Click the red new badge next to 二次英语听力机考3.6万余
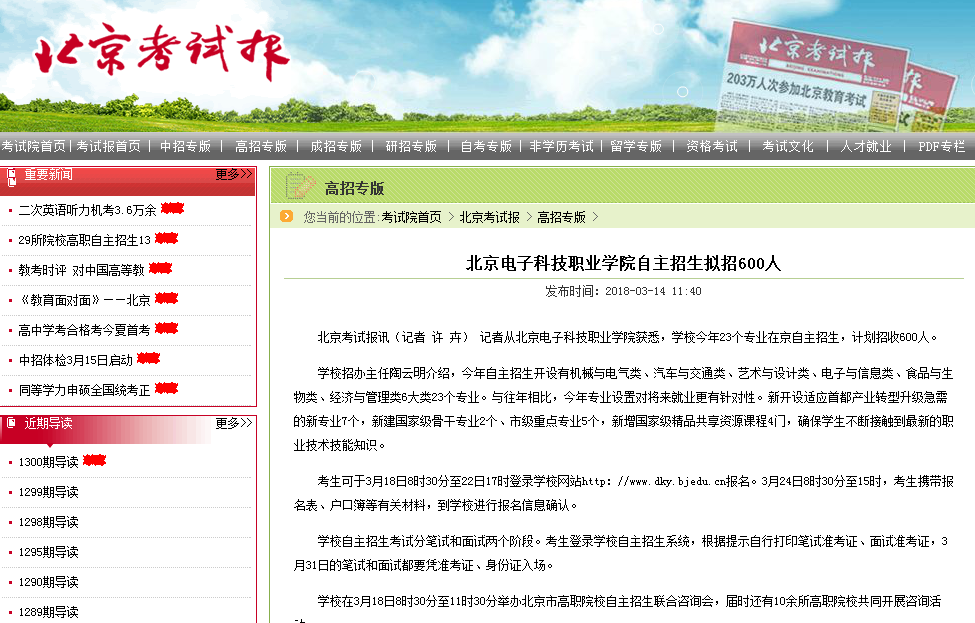This screenshot has width=975, height=623. point(173,209)
